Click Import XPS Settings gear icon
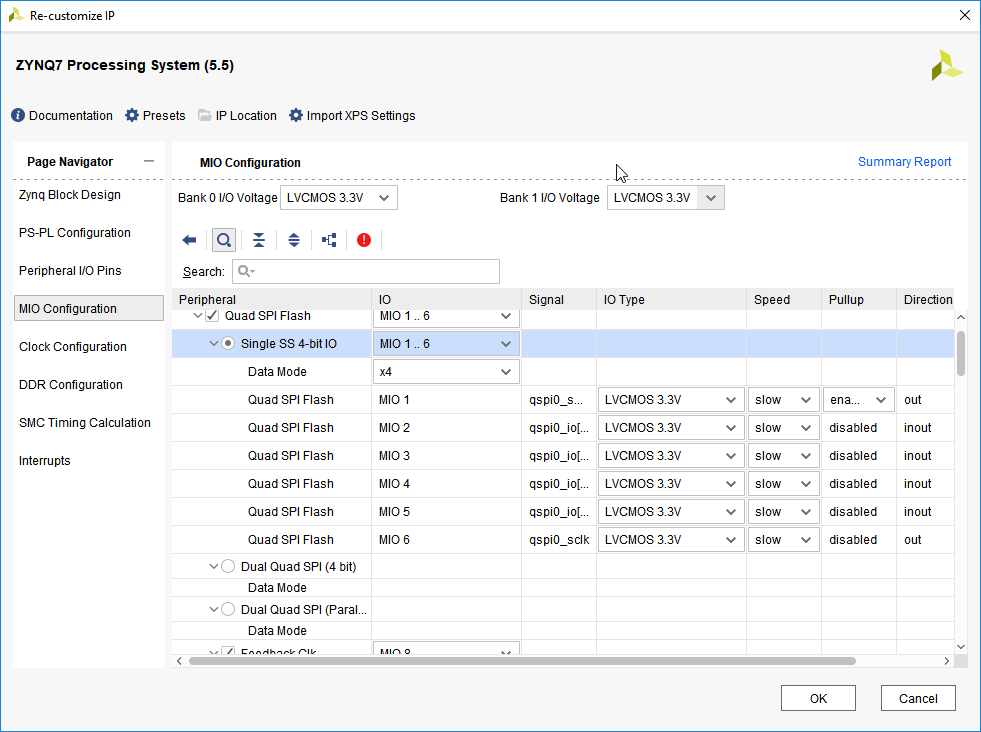This screenshot has width=981, height=732. pyautogui.click(x=296, y=116)
